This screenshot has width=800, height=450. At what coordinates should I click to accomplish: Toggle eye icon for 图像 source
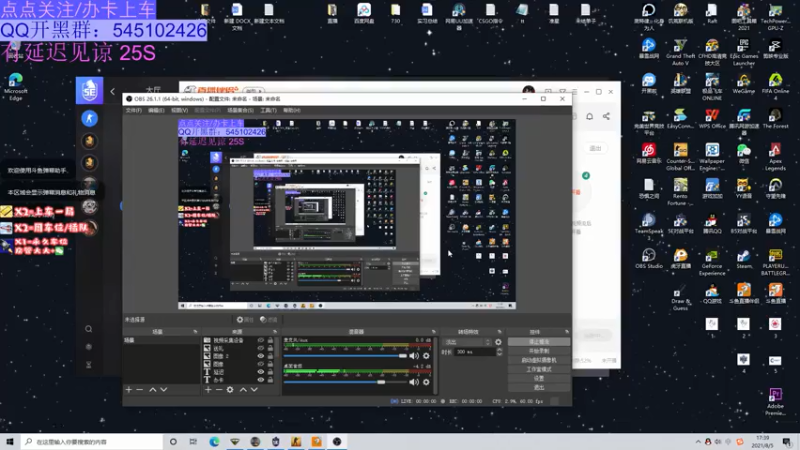click(261, 364)
